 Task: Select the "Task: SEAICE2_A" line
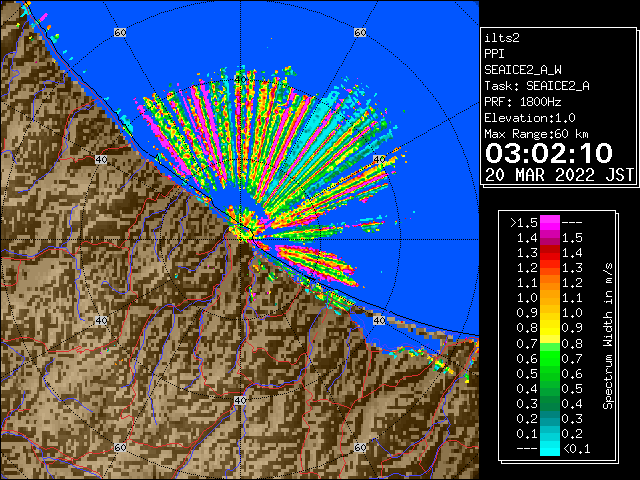pyautogui.click(x=537, y=86)
